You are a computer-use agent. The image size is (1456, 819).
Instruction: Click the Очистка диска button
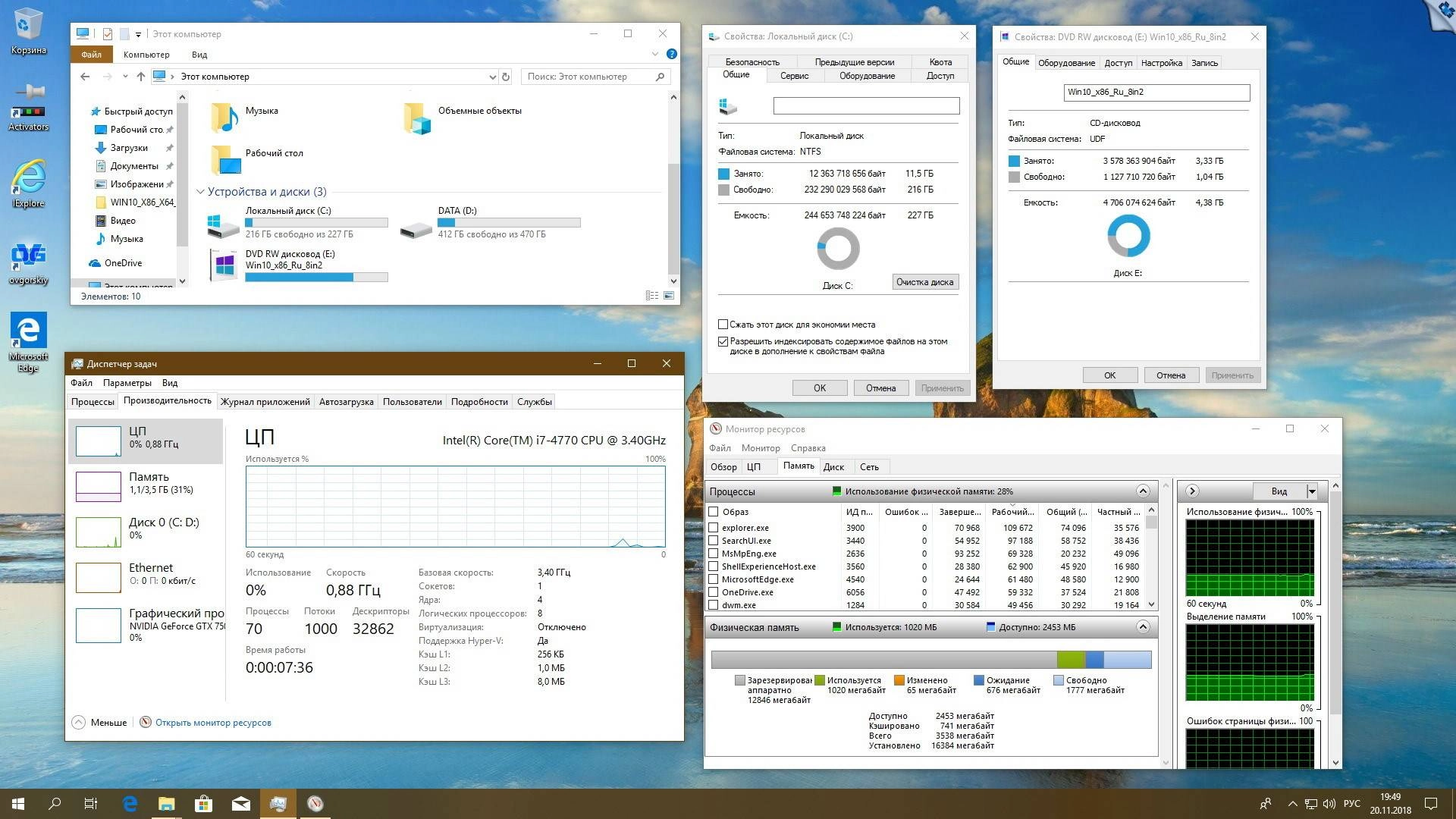pos(925,281)
